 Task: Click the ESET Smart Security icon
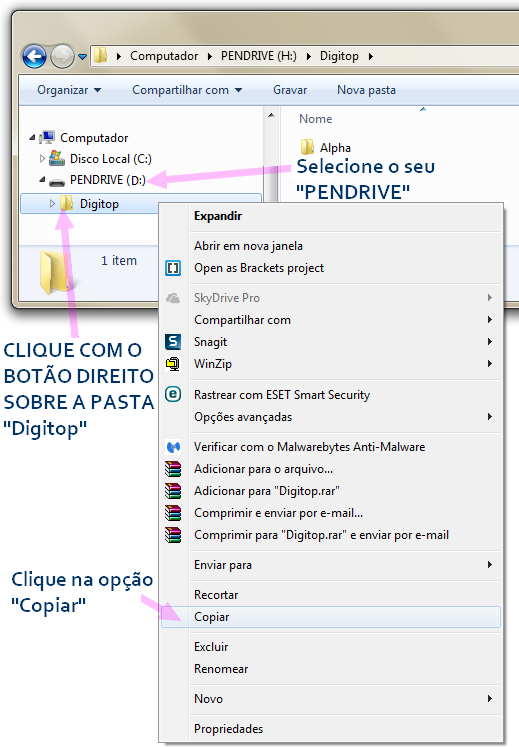173,394
